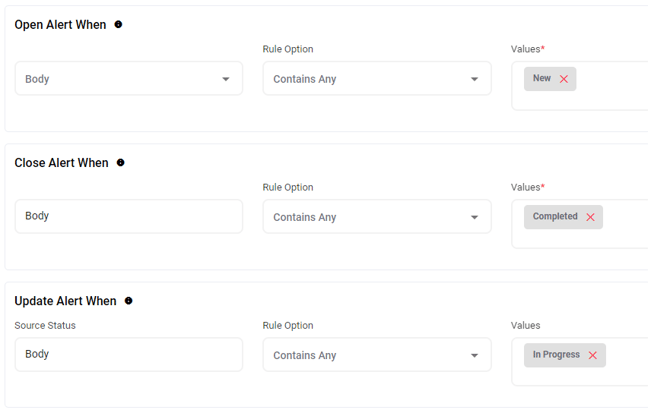Image resolution: width=670 pixels, height=413 pixels.
Task: Select the Completed chip label
Action: click(x=555, y=216)
